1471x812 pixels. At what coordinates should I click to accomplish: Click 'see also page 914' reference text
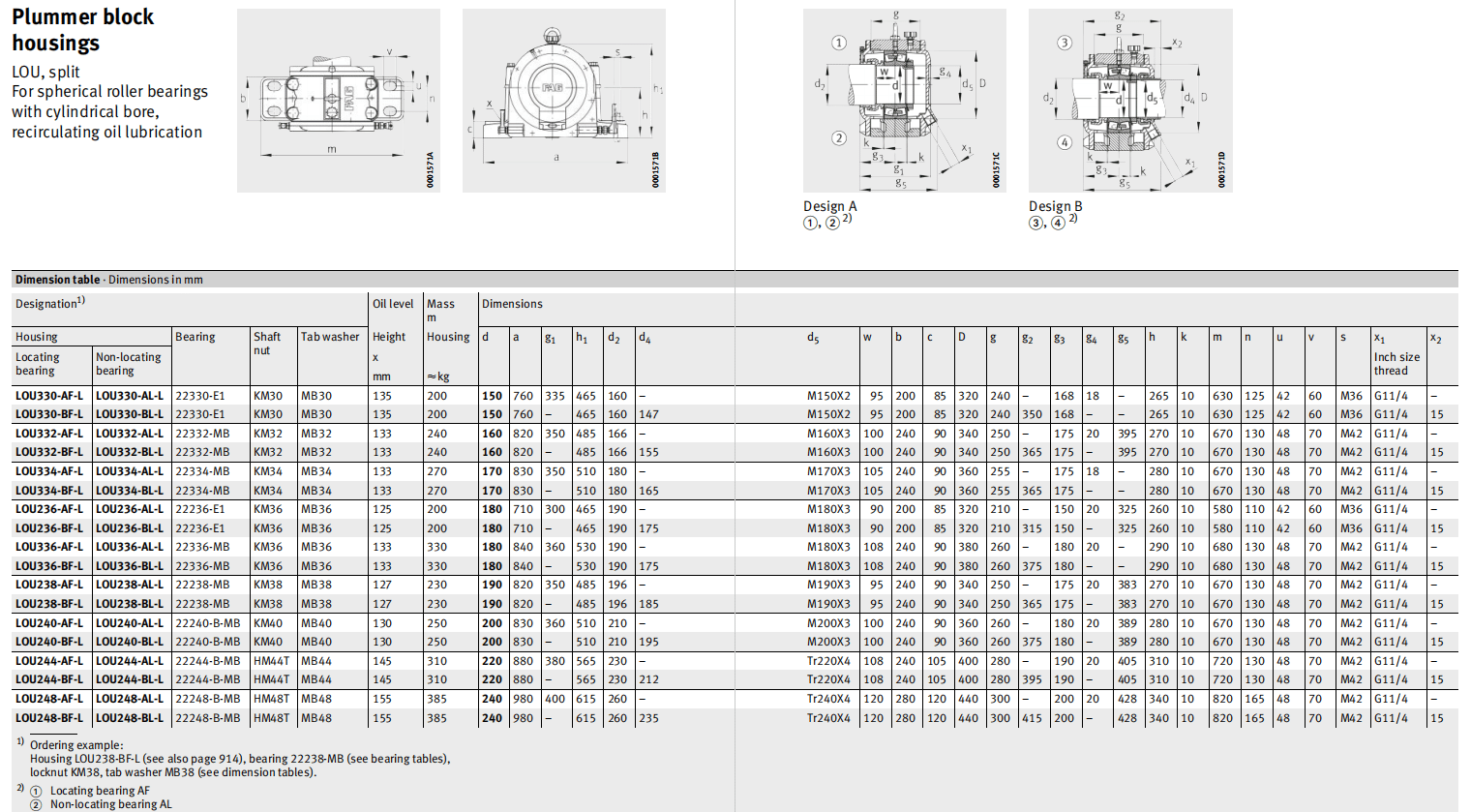[x=134, y=759]
